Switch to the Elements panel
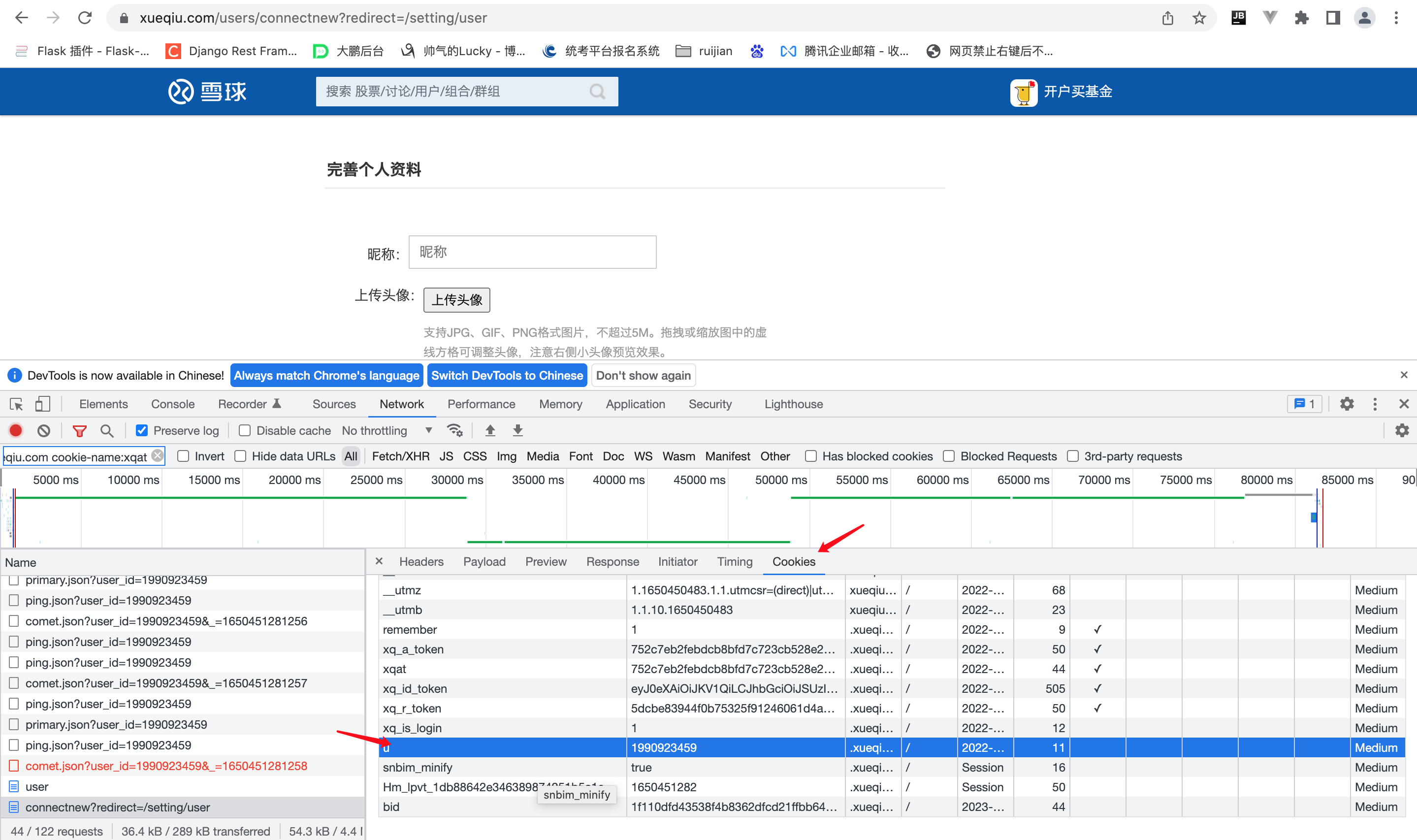This screenshot has width=1417, height=840. pyautogui.click(x=103, y=404)
